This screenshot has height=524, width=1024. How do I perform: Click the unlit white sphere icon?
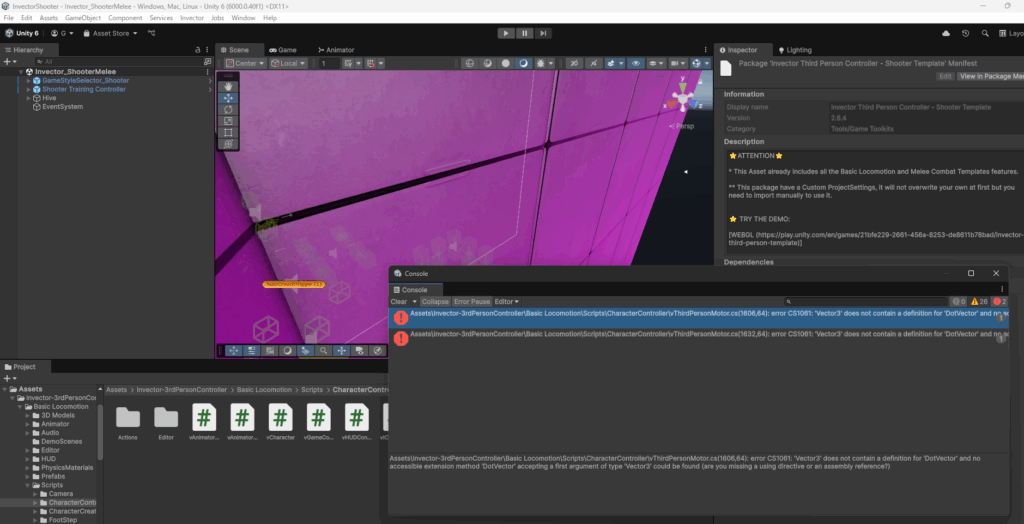(505, 63)
